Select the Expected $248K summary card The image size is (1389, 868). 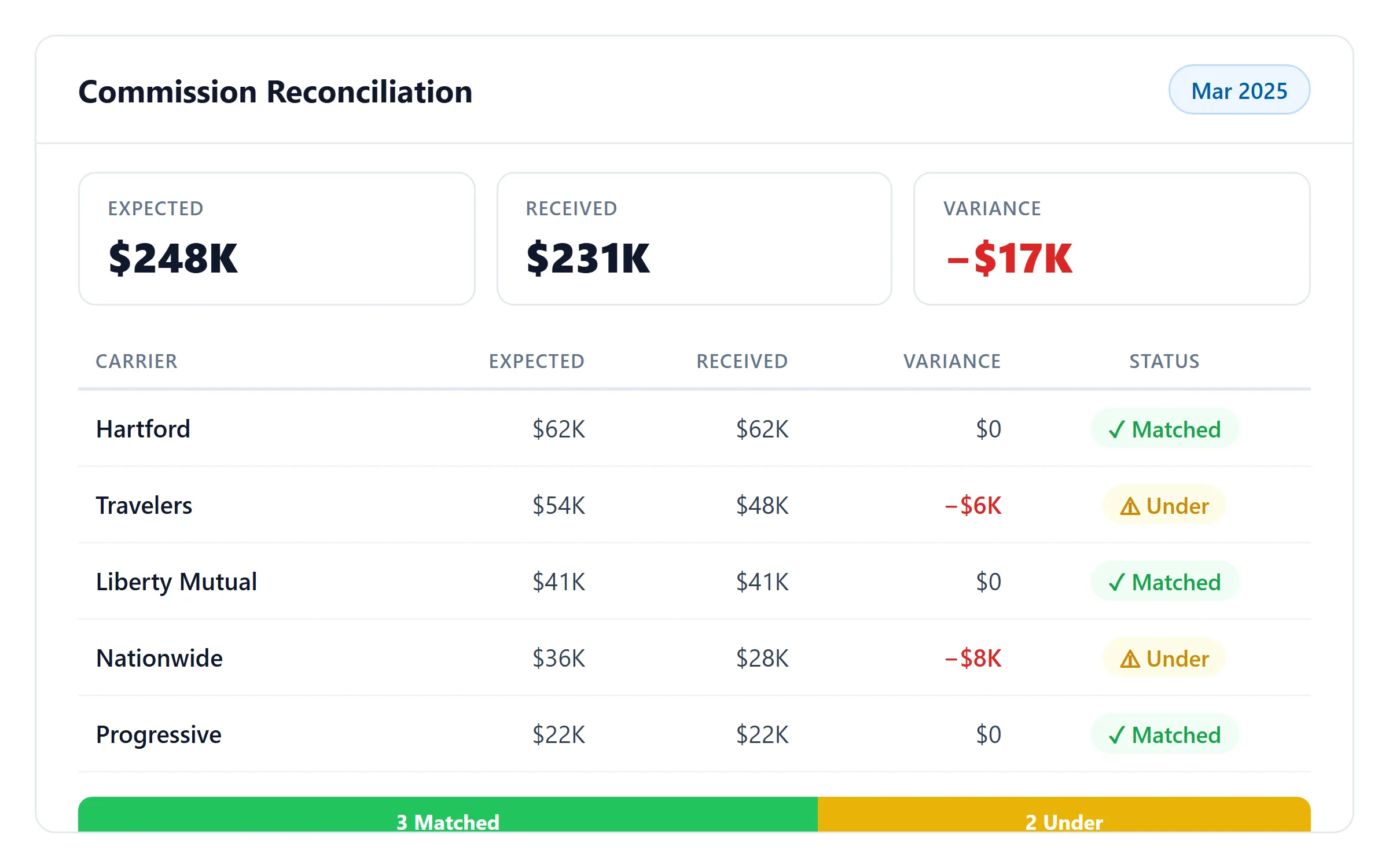click(277, 238)
